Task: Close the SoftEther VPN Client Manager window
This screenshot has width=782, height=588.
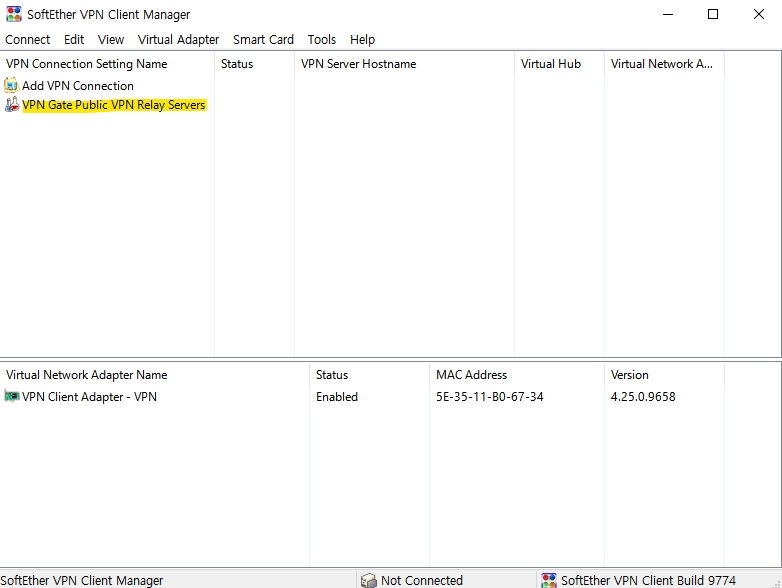Action: [759, 14]
